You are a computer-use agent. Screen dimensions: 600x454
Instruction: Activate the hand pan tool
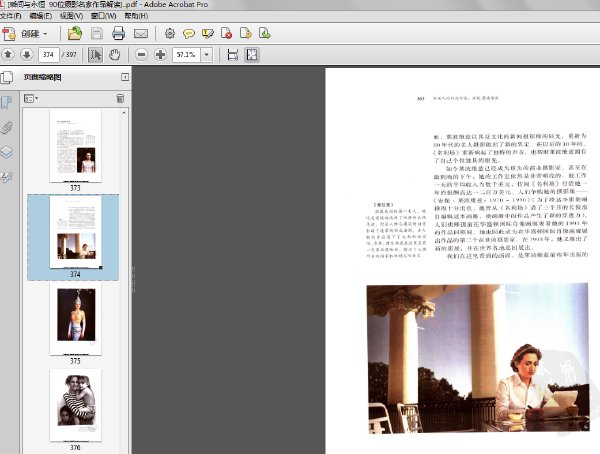(x=114, y=55)
